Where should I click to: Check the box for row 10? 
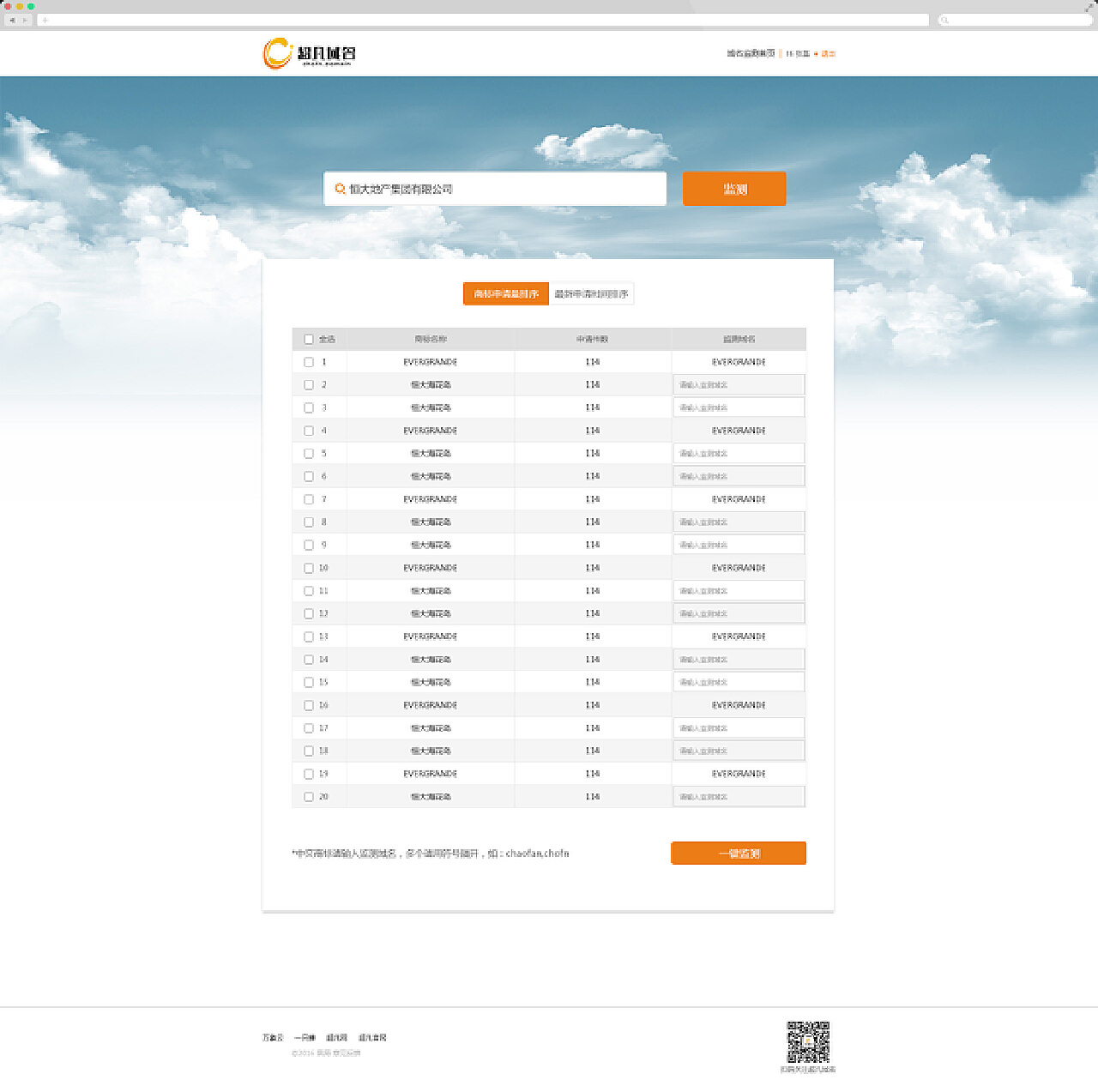(309, 568)
